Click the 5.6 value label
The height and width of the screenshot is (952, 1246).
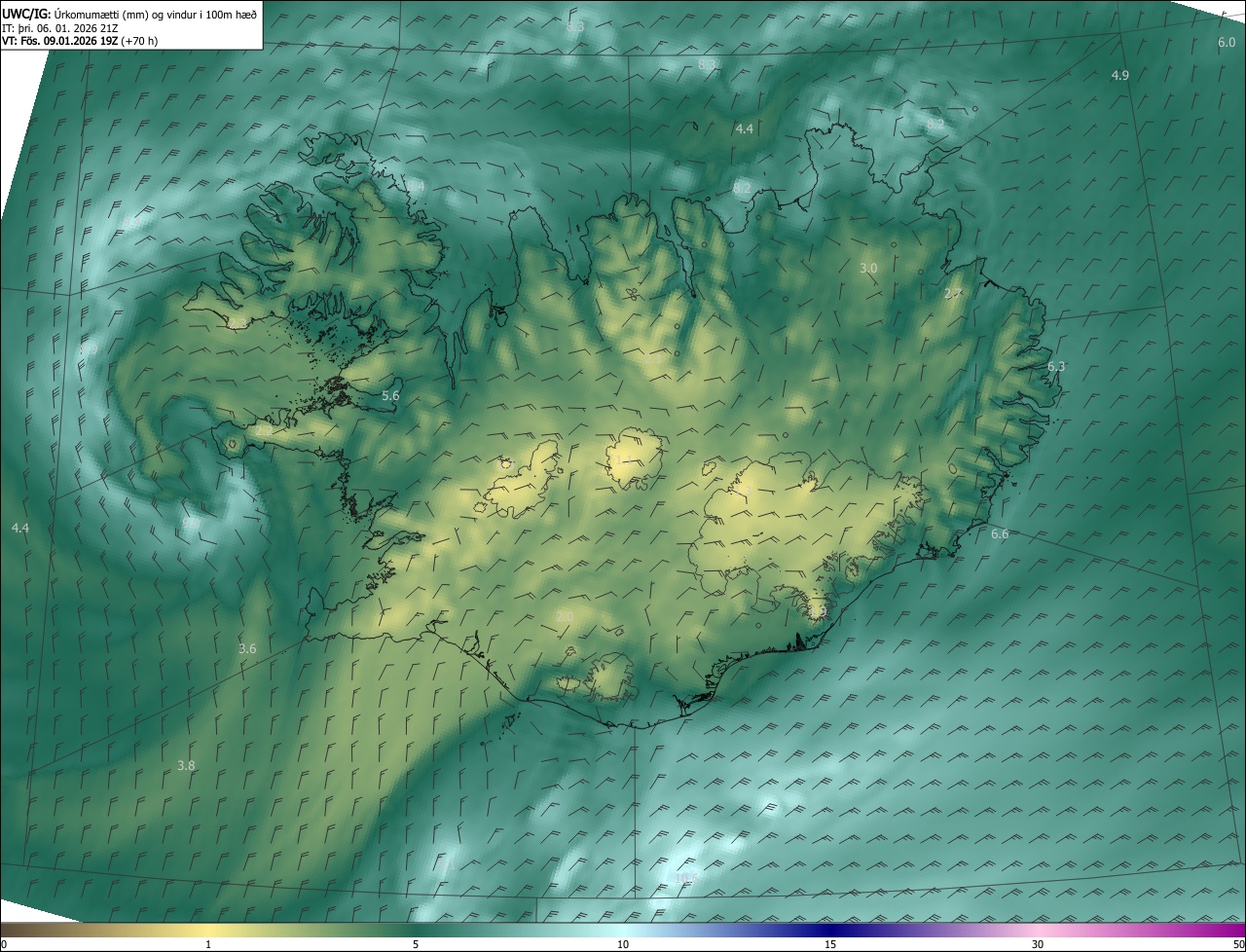click(x=390, y=395)
